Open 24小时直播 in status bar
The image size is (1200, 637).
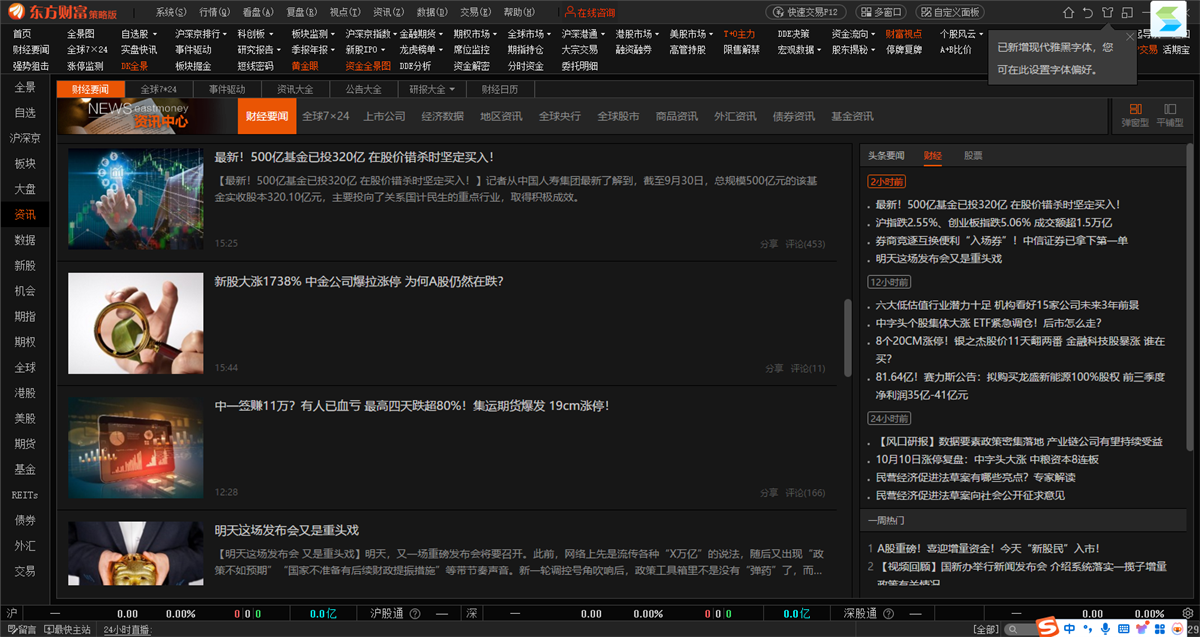pyautogui.click(x=126, y=630)
